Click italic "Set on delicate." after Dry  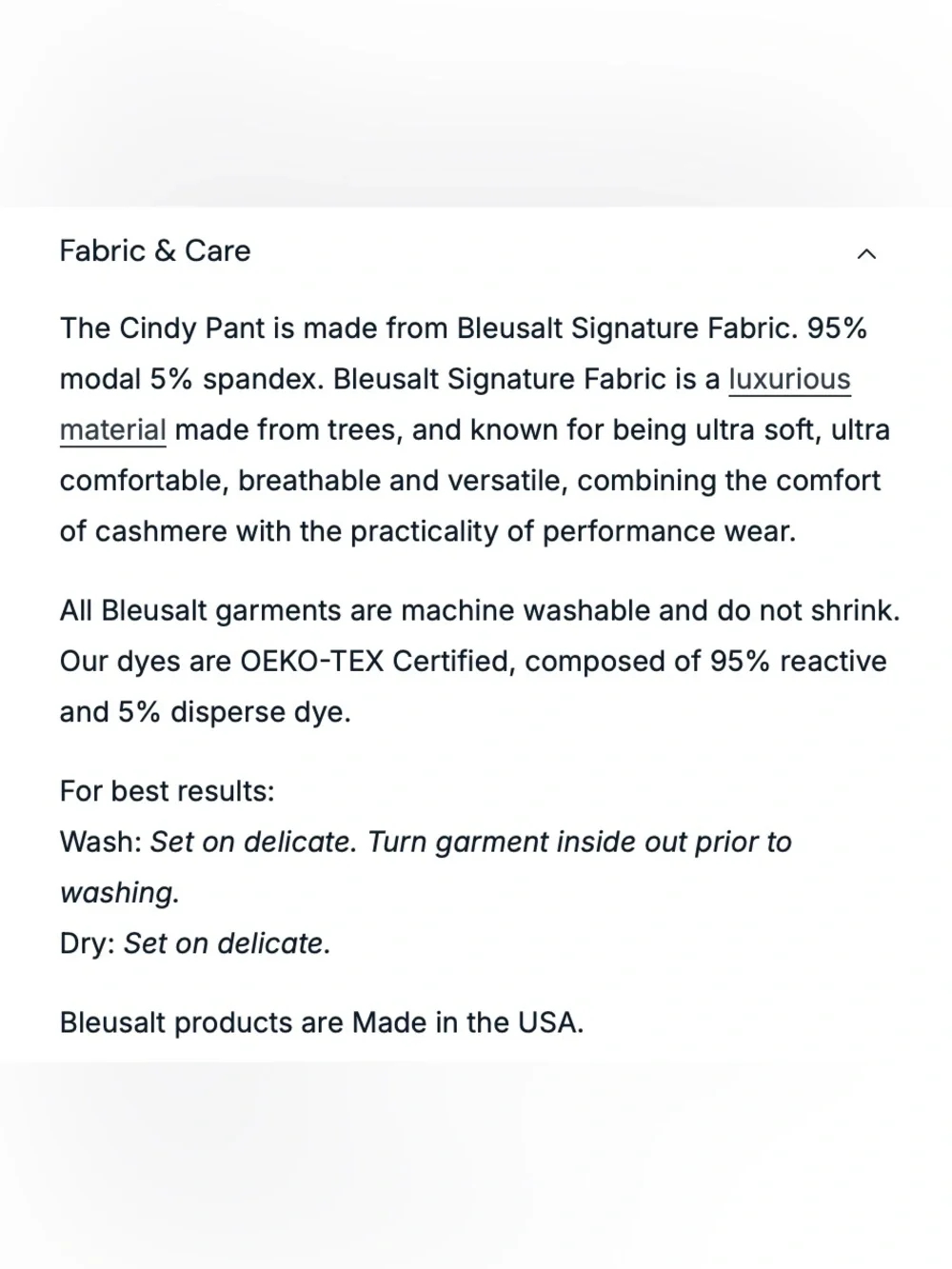(x=227, y=943)
